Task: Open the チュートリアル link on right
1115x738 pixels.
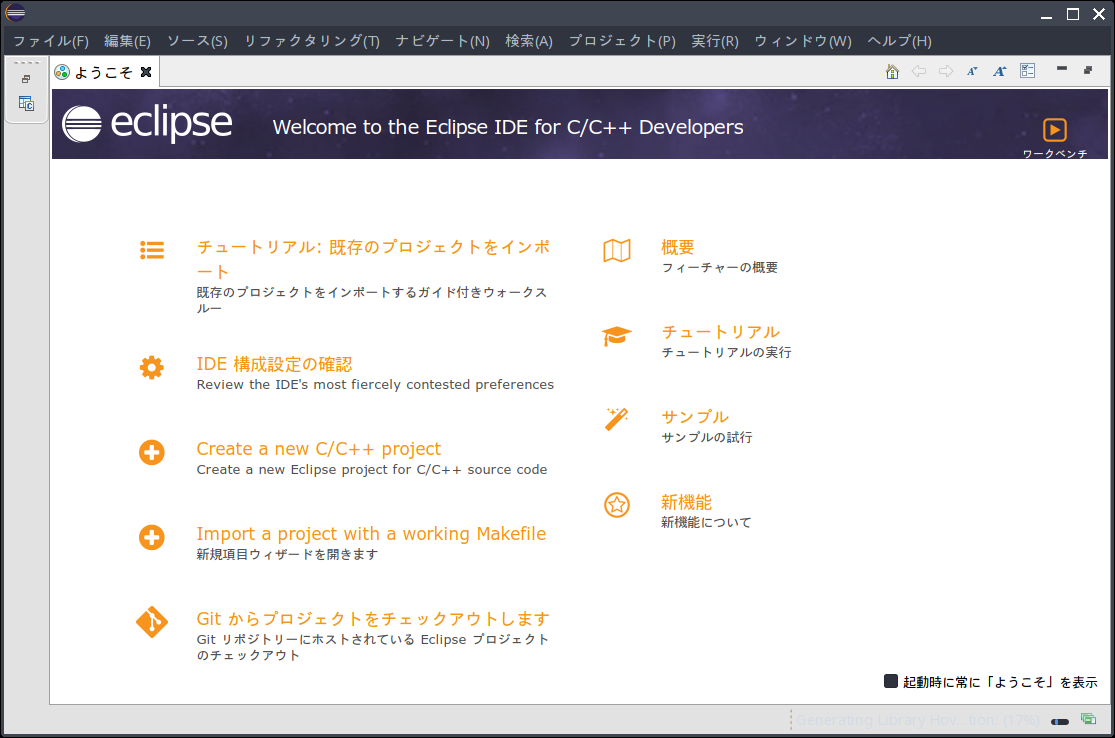Action: pyautogui.click(x=720, y=332)
